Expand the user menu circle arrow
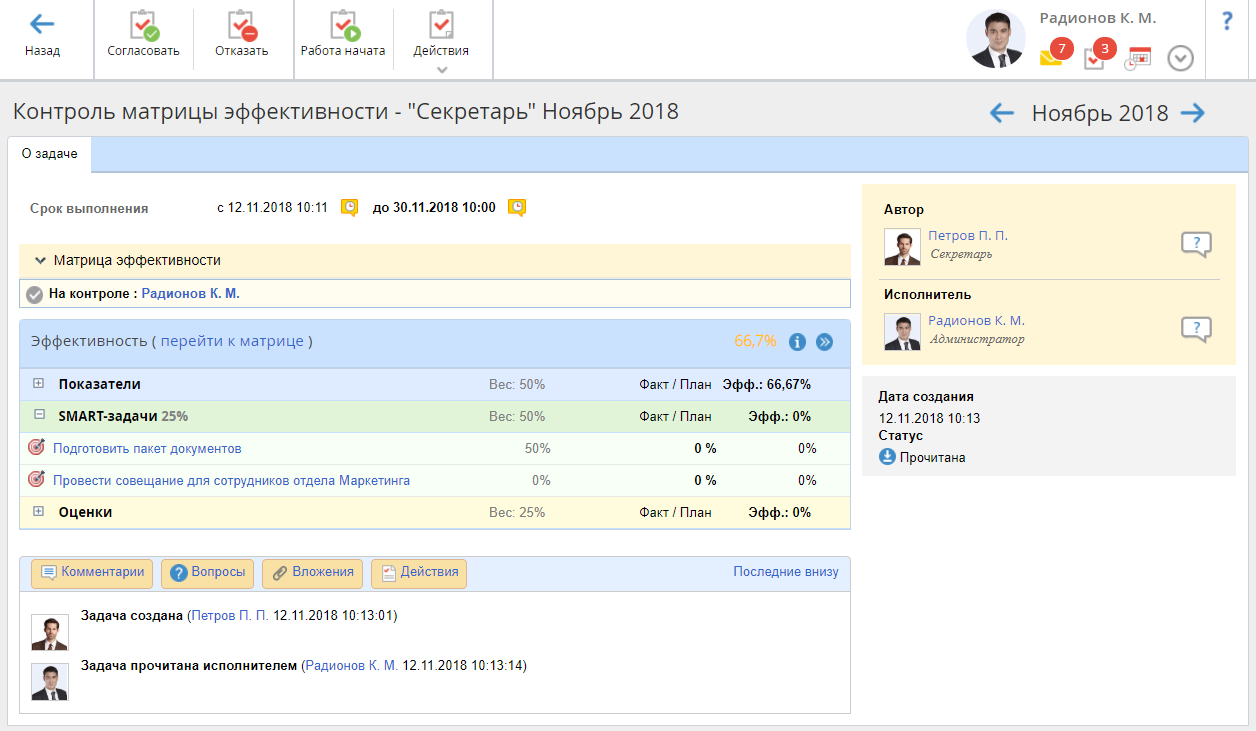The image size is (1256, 731). point(1181,58)
